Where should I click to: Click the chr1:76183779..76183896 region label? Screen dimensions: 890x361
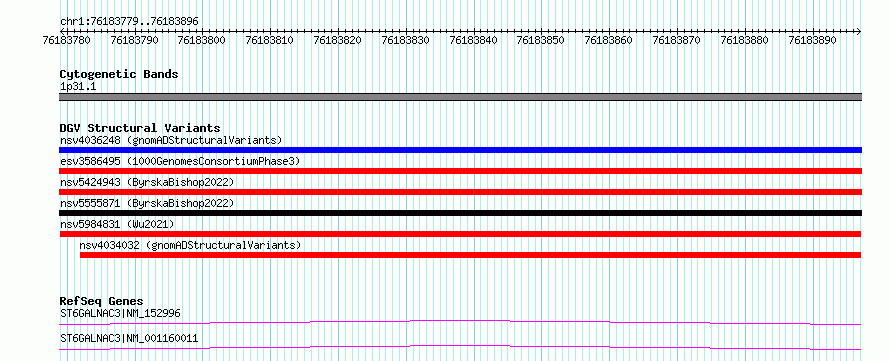[129, 21]
